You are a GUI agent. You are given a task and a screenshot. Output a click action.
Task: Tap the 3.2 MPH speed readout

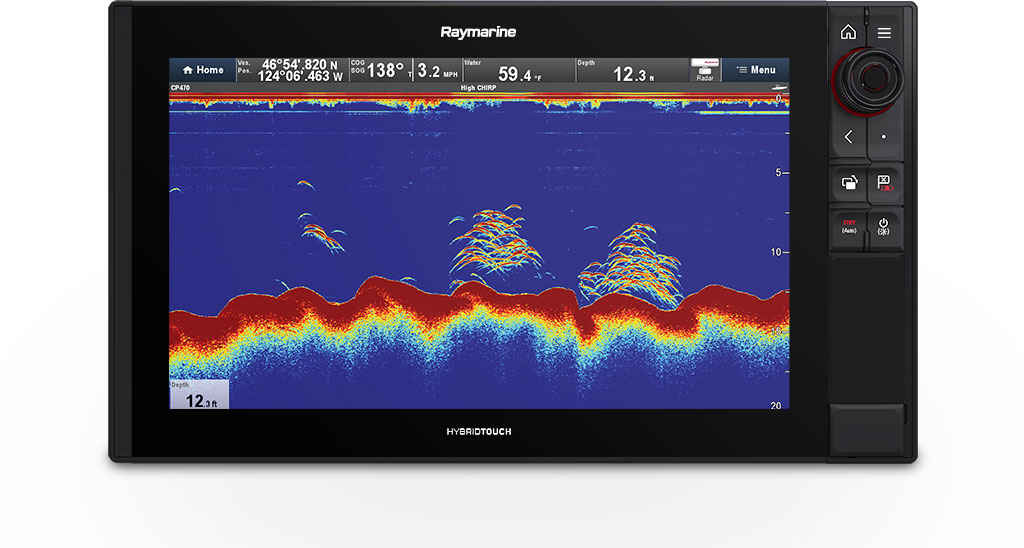point(436,70)
